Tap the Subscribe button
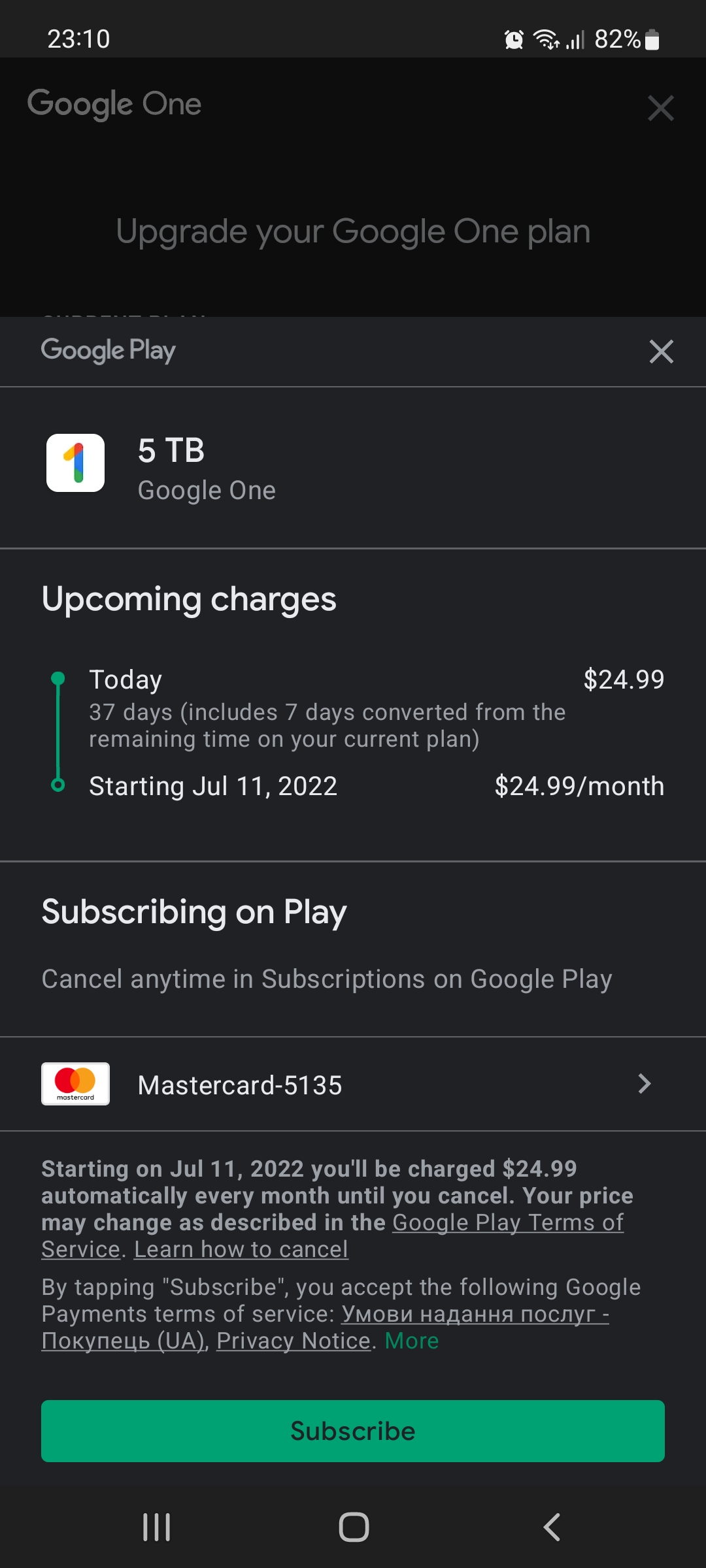The height and width of the screenshot is (1568, 706). pyautogui.click(x=353, y=1431)
